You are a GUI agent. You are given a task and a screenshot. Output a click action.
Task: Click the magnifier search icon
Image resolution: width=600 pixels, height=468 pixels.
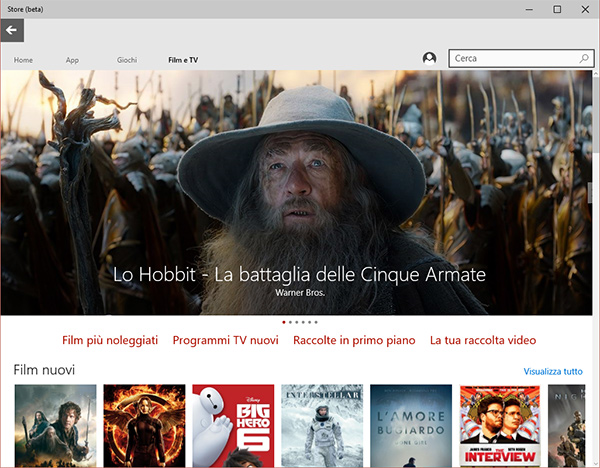pos(584,59)
